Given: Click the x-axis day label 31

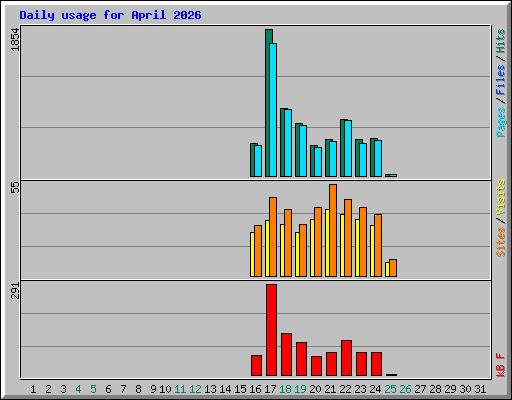Looking at the screenshot, I should click(480, 389).
